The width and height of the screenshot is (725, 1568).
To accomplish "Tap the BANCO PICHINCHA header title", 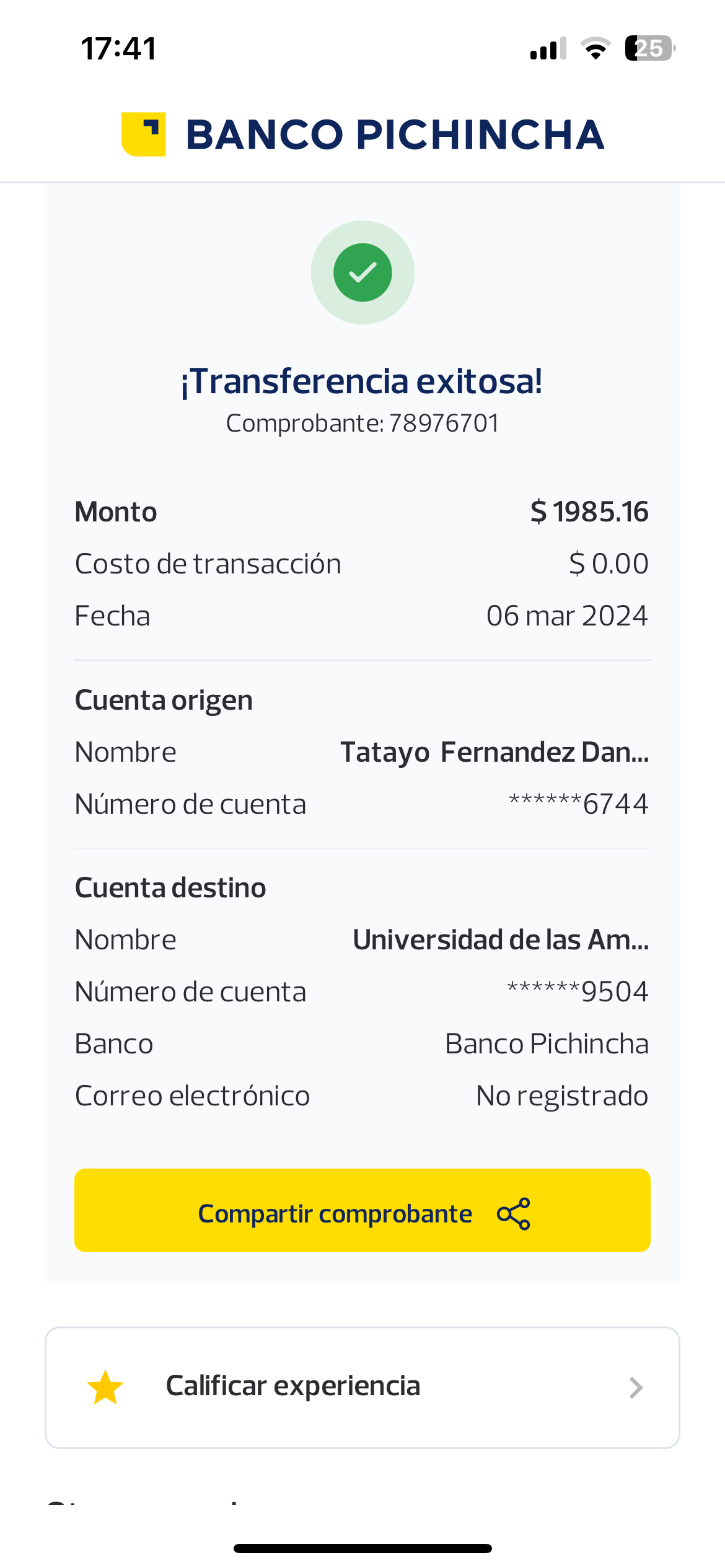I will coord(395,135).
